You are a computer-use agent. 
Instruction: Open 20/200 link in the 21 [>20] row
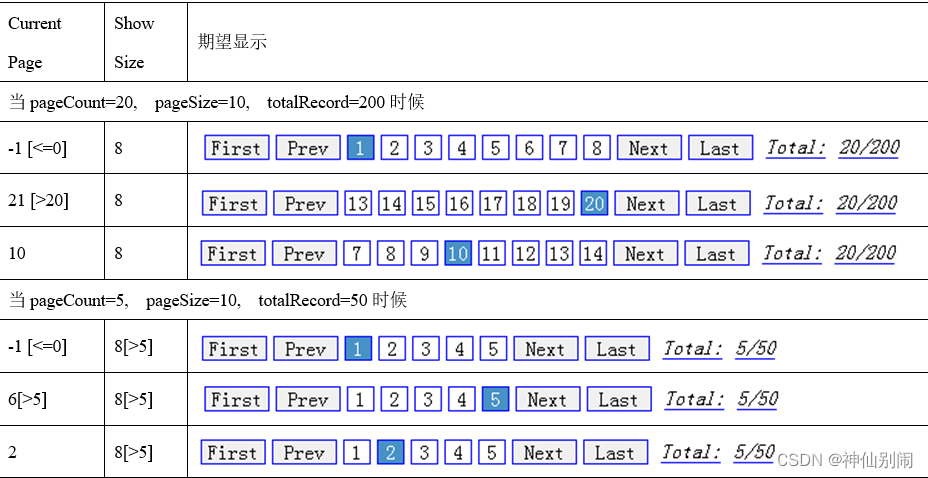(x=866, y=204)
